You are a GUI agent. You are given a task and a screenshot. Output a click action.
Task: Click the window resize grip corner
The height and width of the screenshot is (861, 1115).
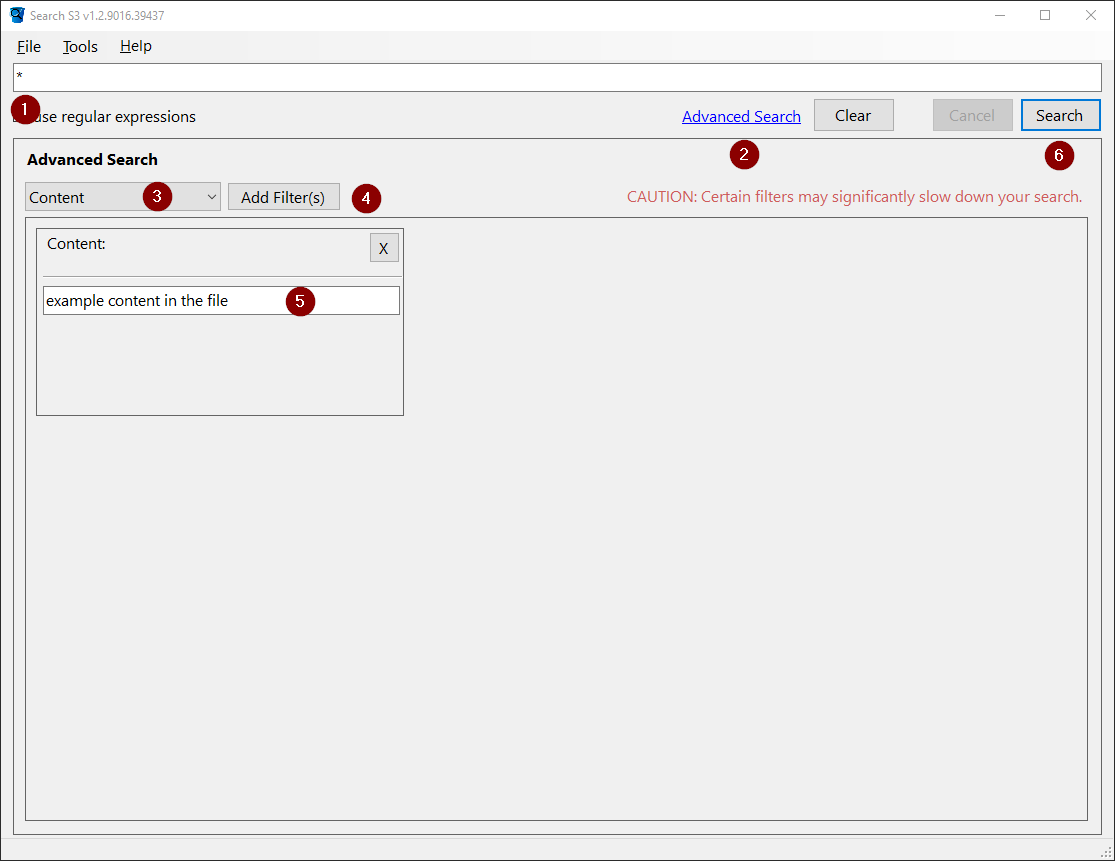(1106, 852)
